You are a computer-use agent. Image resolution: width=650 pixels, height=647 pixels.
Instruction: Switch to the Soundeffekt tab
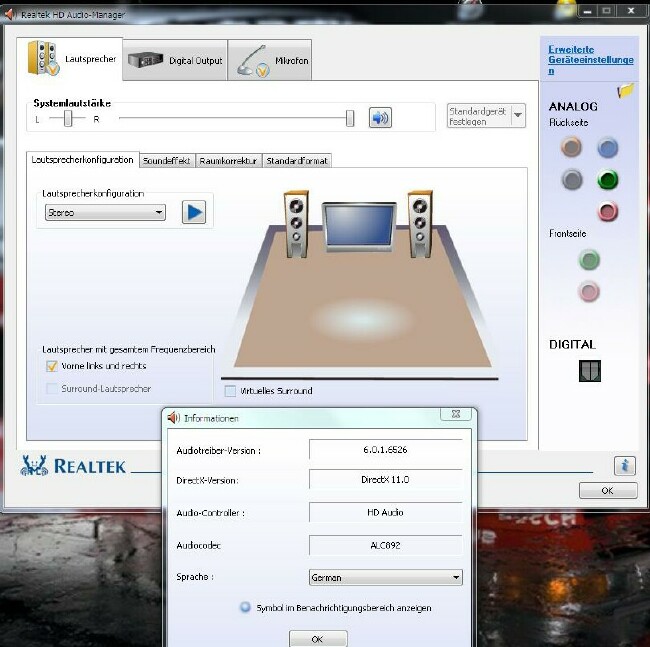167,161
